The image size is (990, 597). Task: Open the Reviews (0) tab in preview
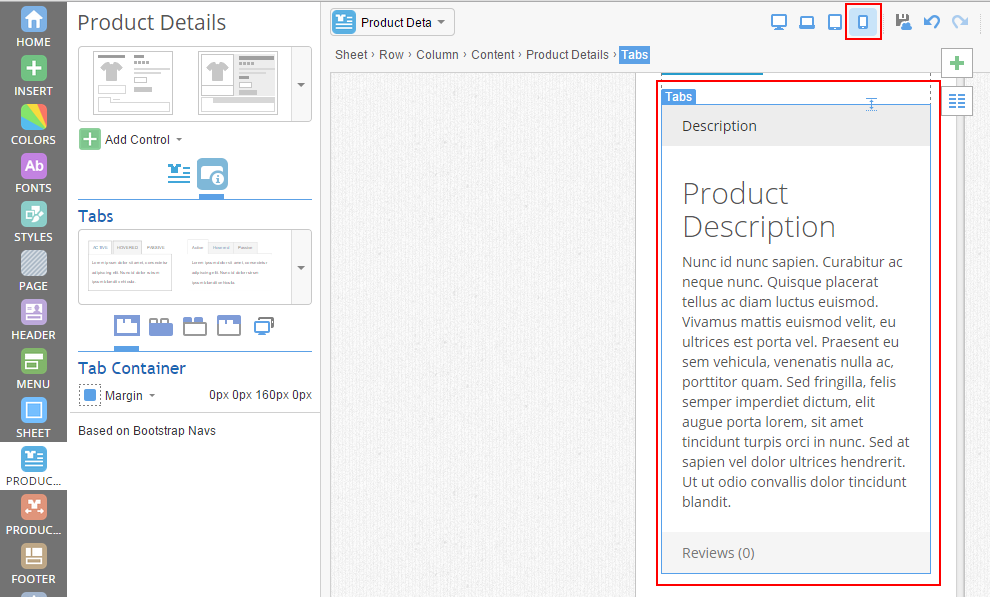click(x=796, y=553)
